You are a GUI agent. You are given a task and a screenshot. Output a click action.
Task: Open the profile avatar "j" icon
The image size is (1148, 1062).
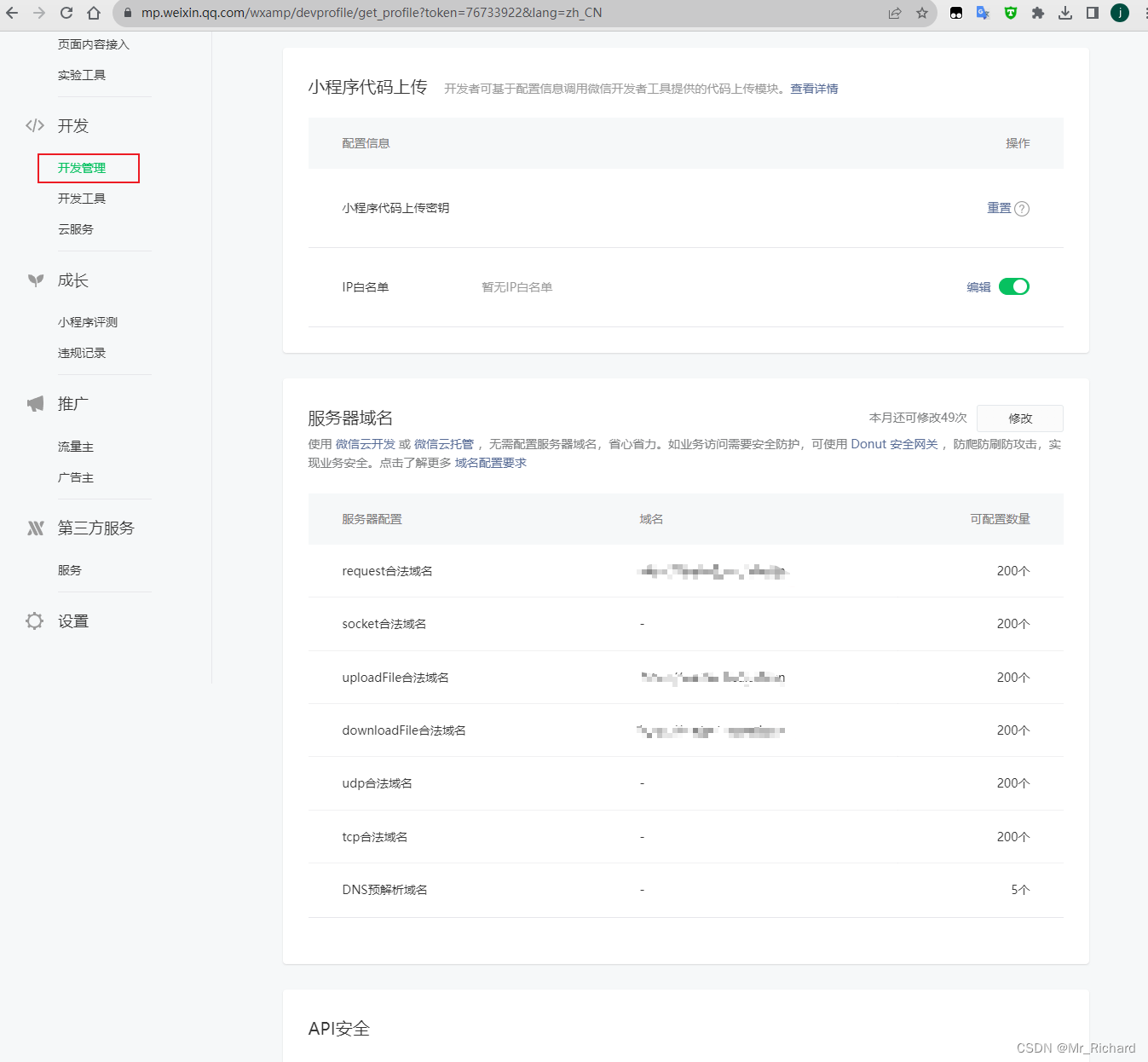click(x=1120, y=13)
